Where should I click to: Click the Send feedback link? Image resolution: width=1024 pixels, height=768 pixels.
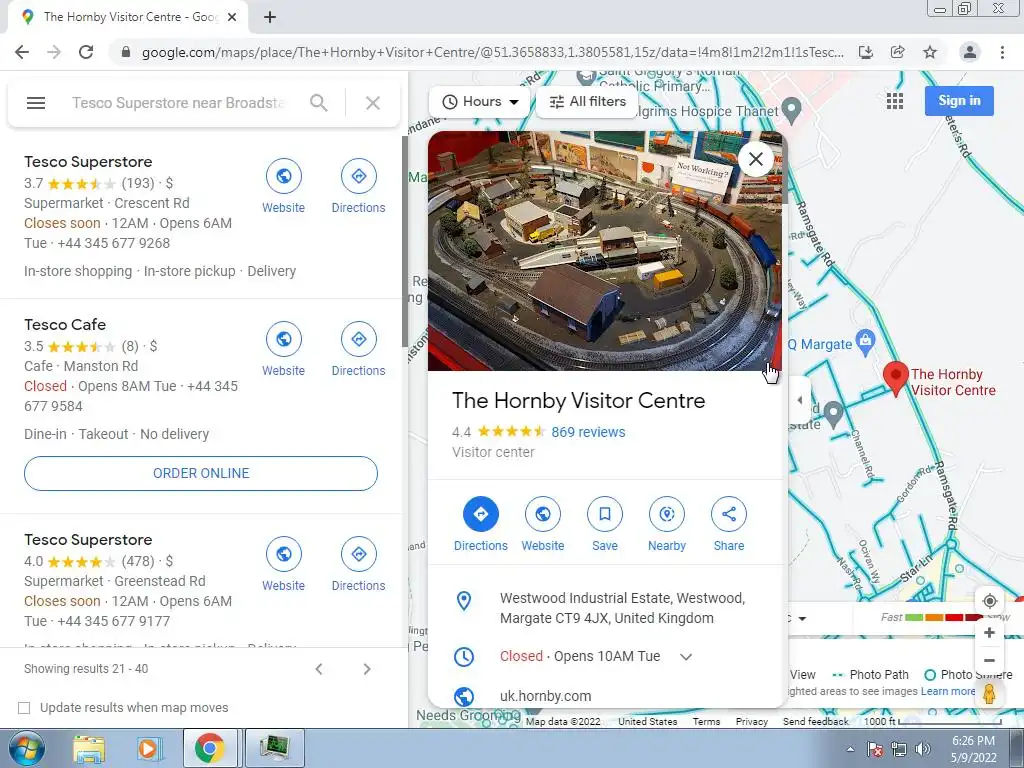coord(816,722)
